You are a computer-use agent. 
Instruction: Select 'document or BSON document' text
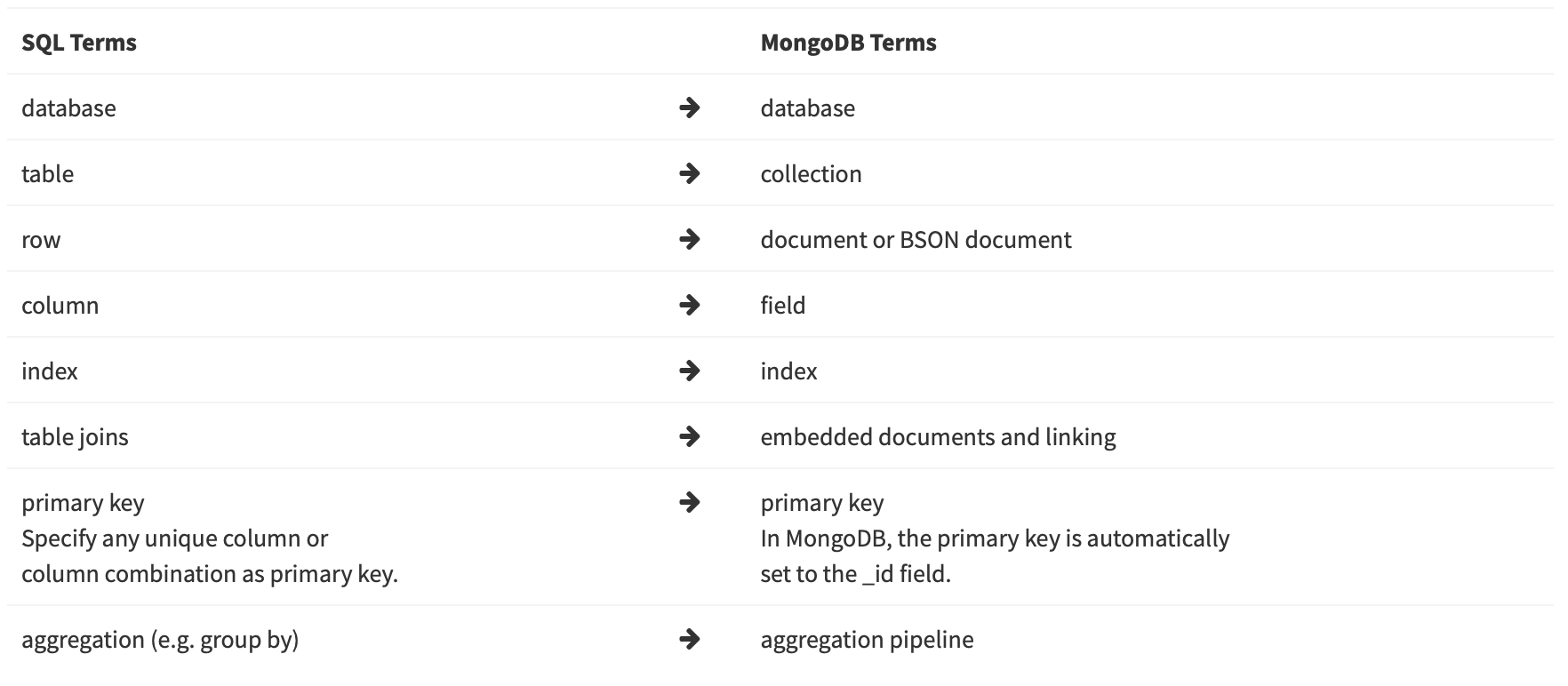coord(916,239)
